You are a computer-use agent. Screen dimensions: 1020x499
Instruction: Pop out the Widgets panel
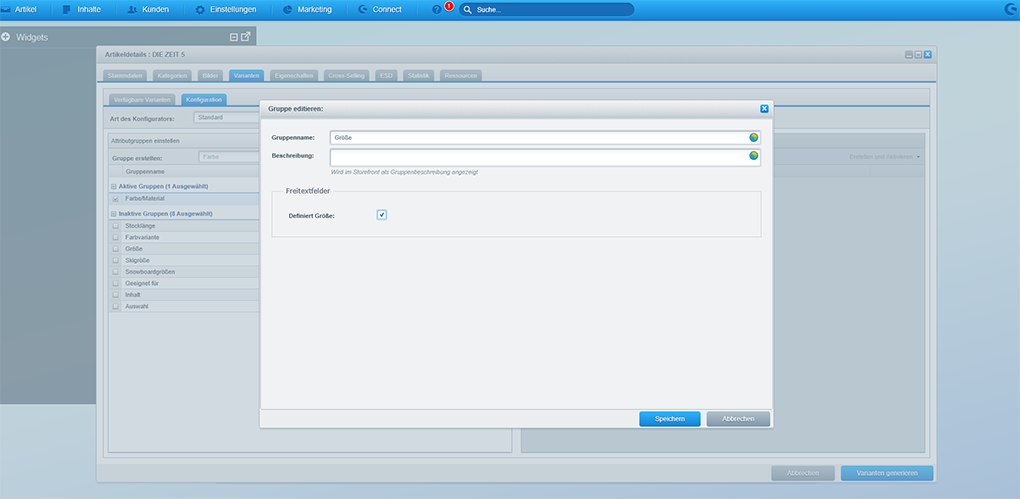click(246, 37)
